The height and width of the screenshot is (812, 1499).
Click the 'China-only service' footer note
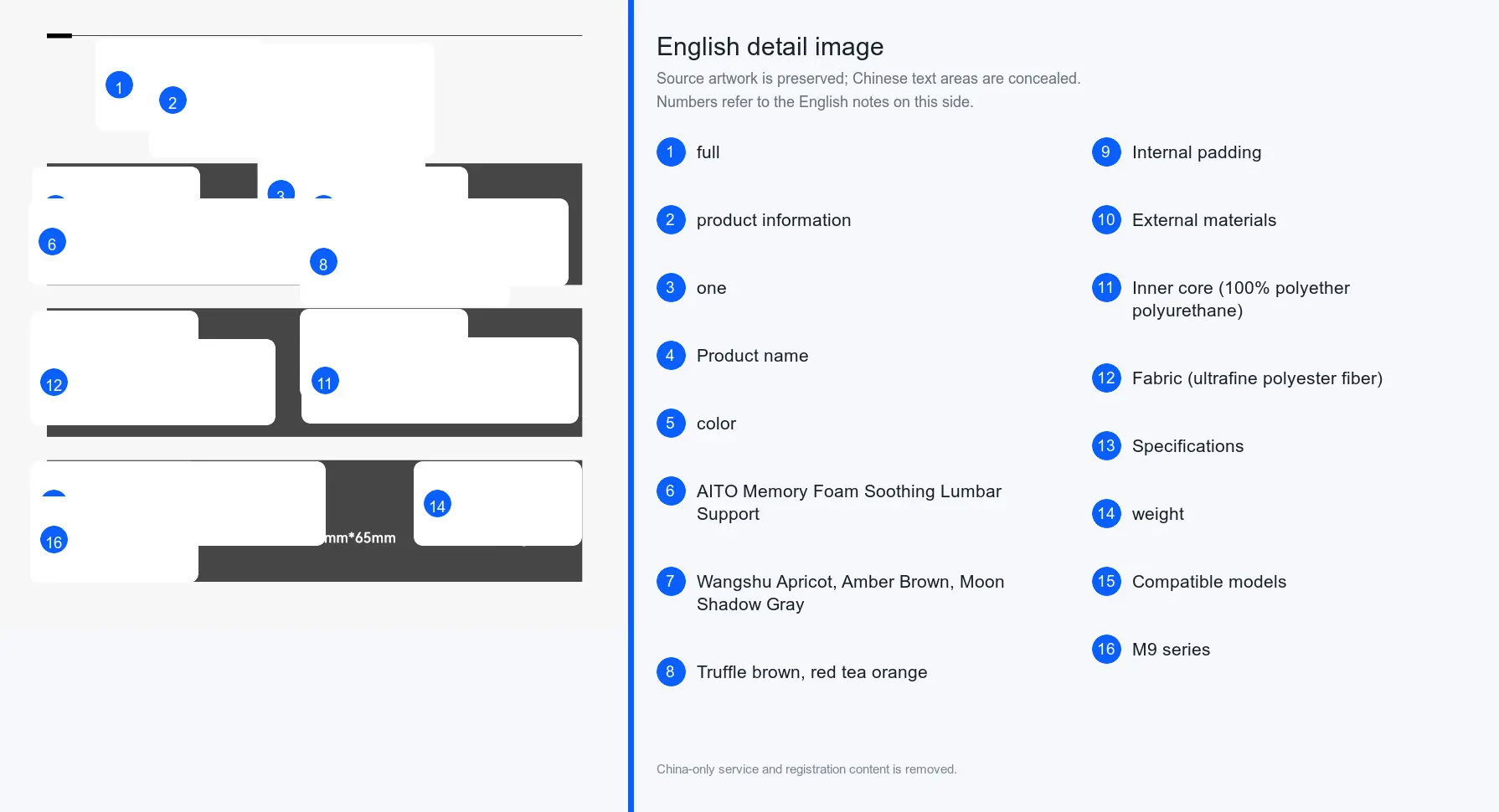(806, 769)
